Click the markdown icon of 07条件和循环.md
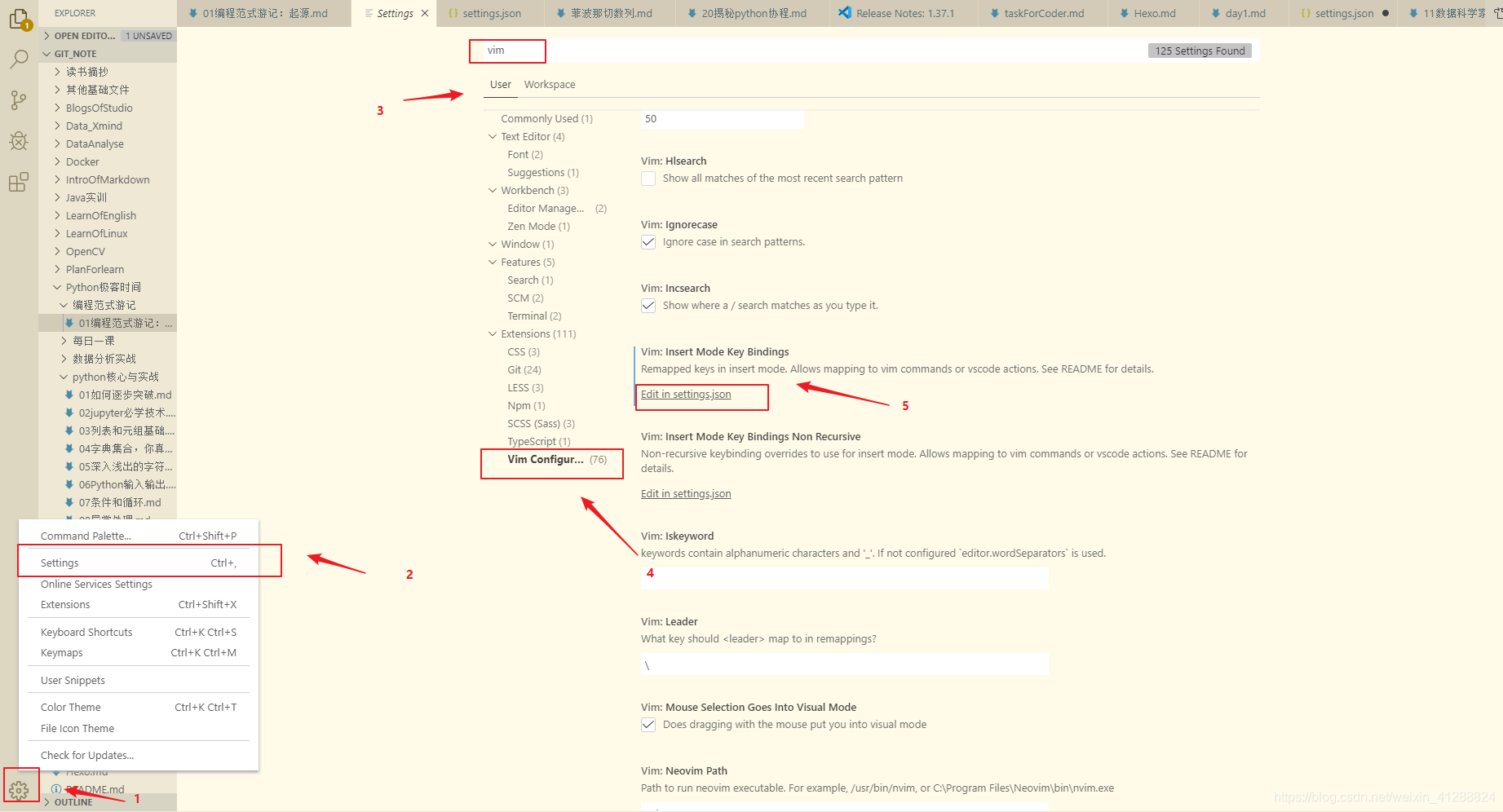Viewport: 1503px width, 812px height. pyautogui.click(x=69, y=502)
